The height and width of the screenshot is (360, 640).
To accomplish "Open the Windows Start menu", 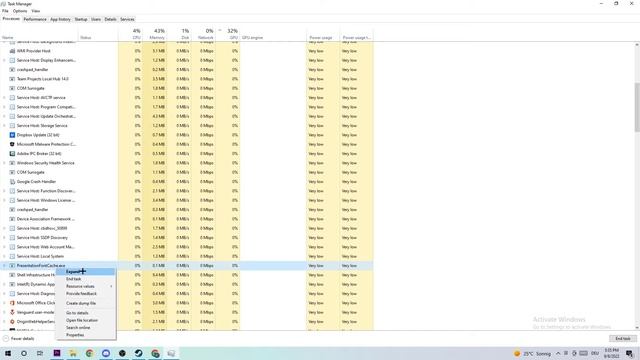I will coord(8,353).
